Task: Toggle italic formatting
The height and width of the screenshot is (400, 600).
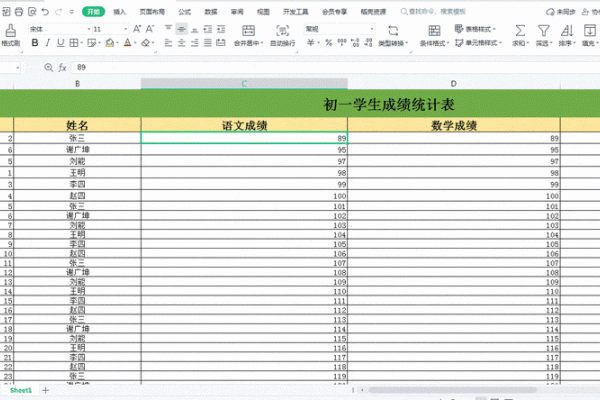Action: (x=48, y=43)
